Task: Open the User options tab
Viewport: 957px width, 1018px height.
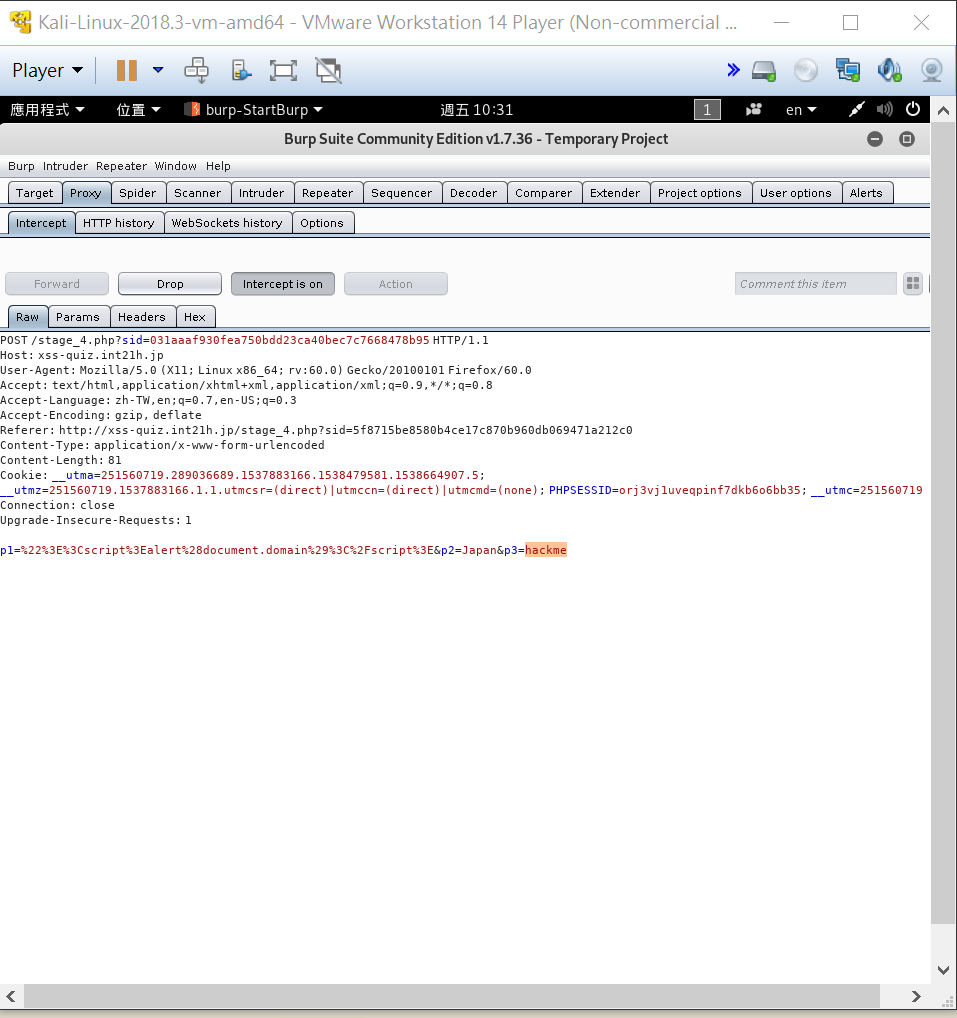Action: click(795, 193)
